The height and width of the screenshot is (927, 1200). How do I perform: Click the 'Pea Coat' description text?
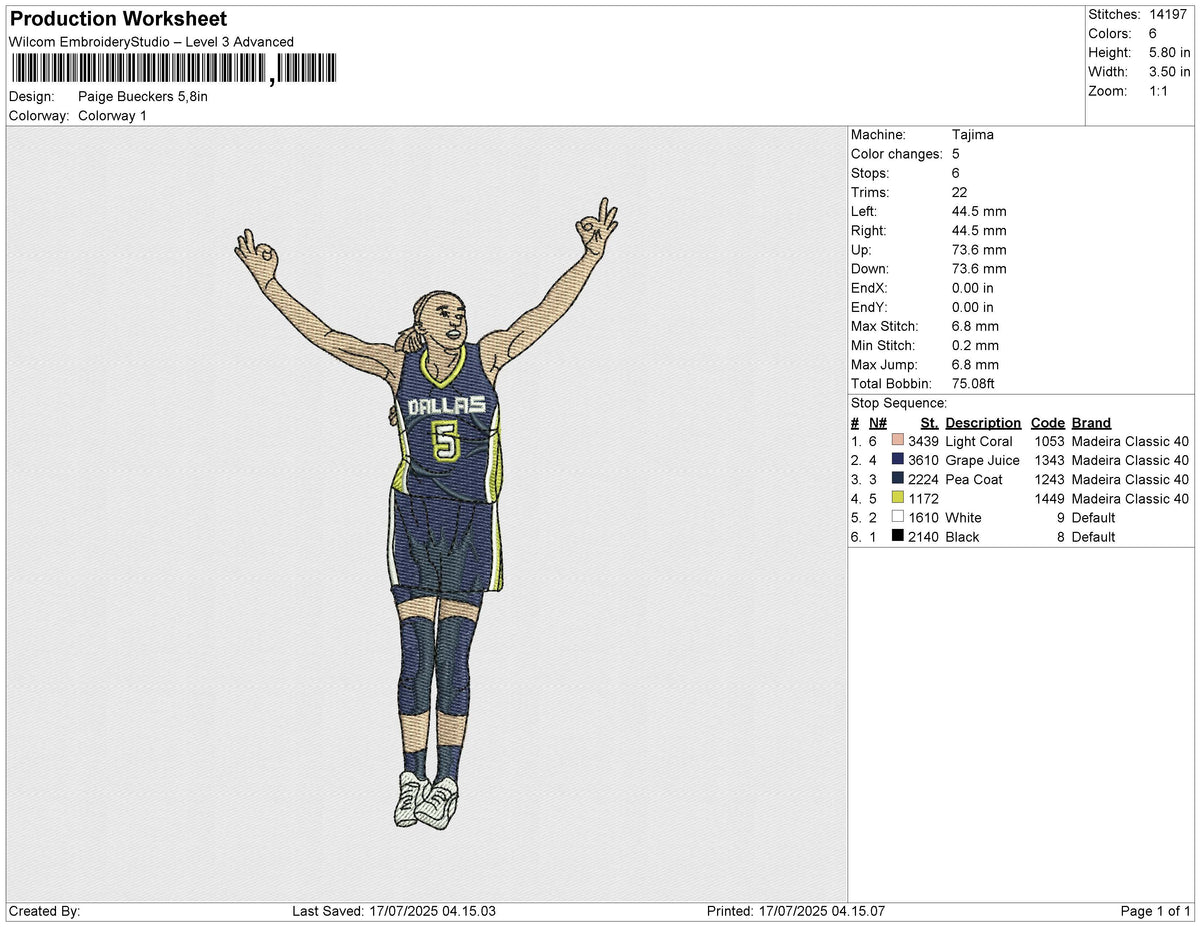pos(974,479)
